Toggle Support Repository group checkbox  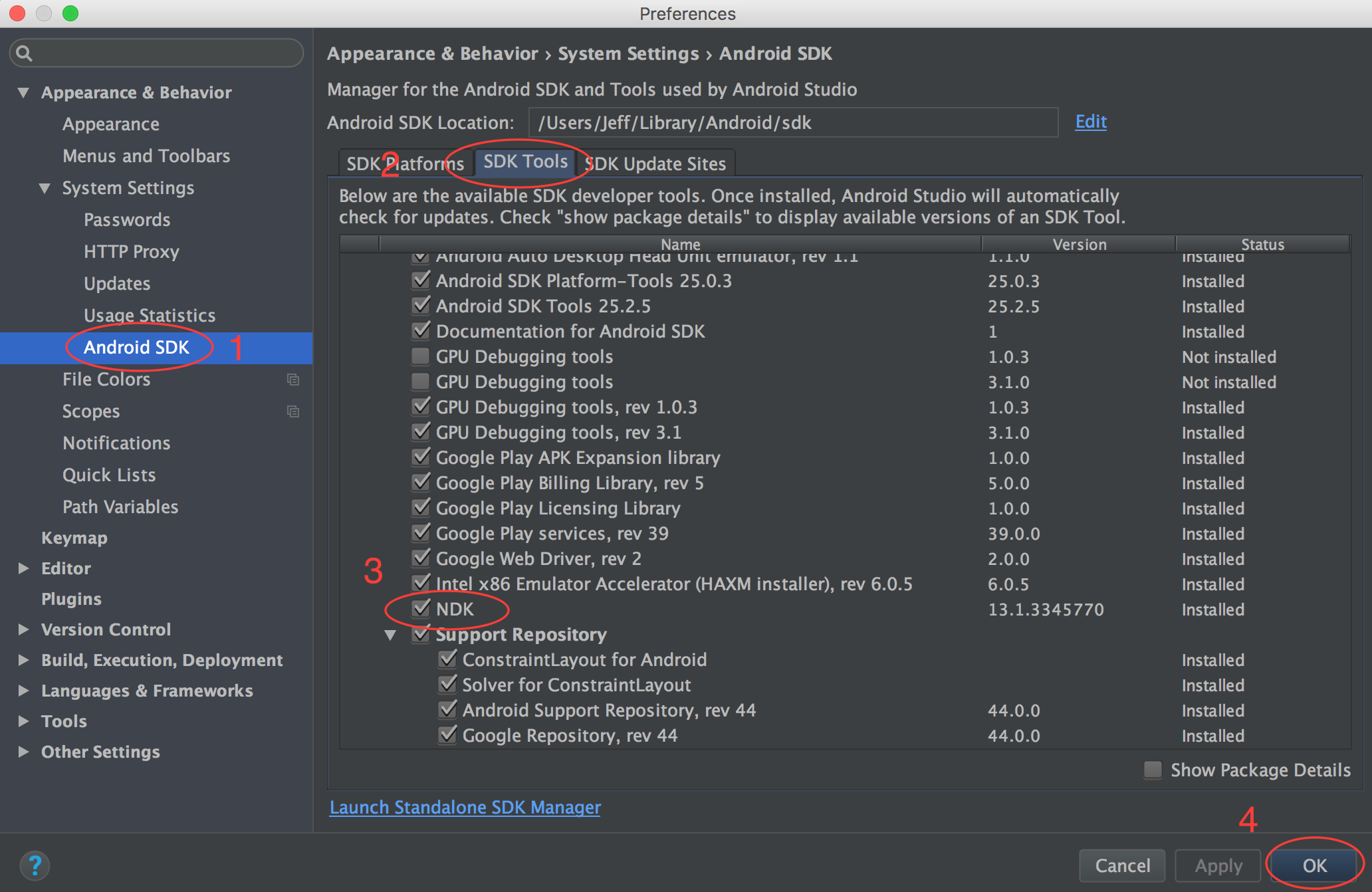[x=421, y=634]
